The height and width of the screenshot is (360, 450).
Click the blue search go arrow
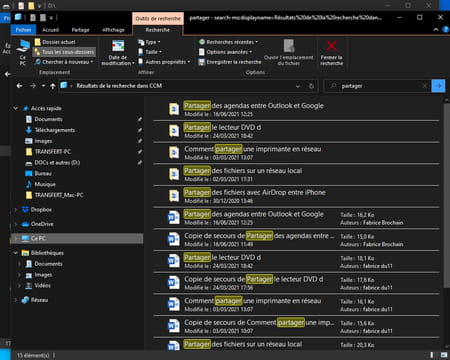438,86
